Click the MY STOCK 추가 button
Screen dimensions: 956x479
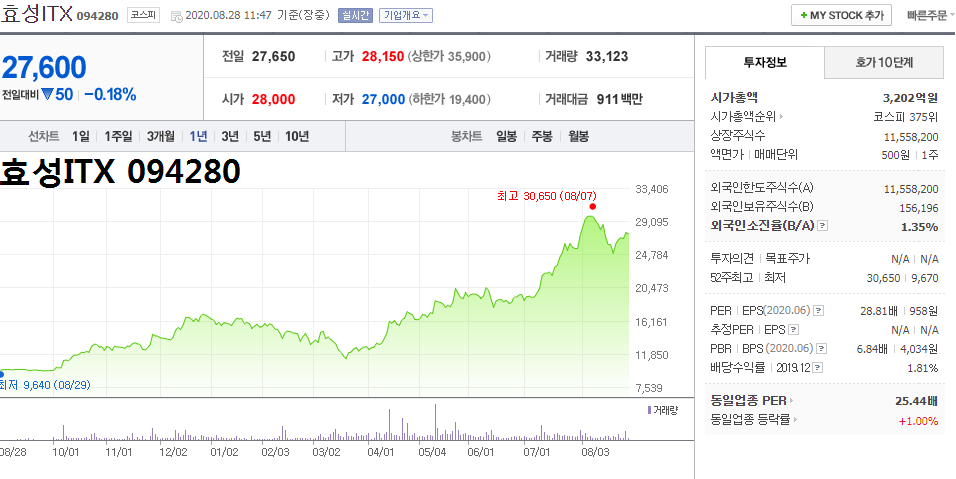841,15
